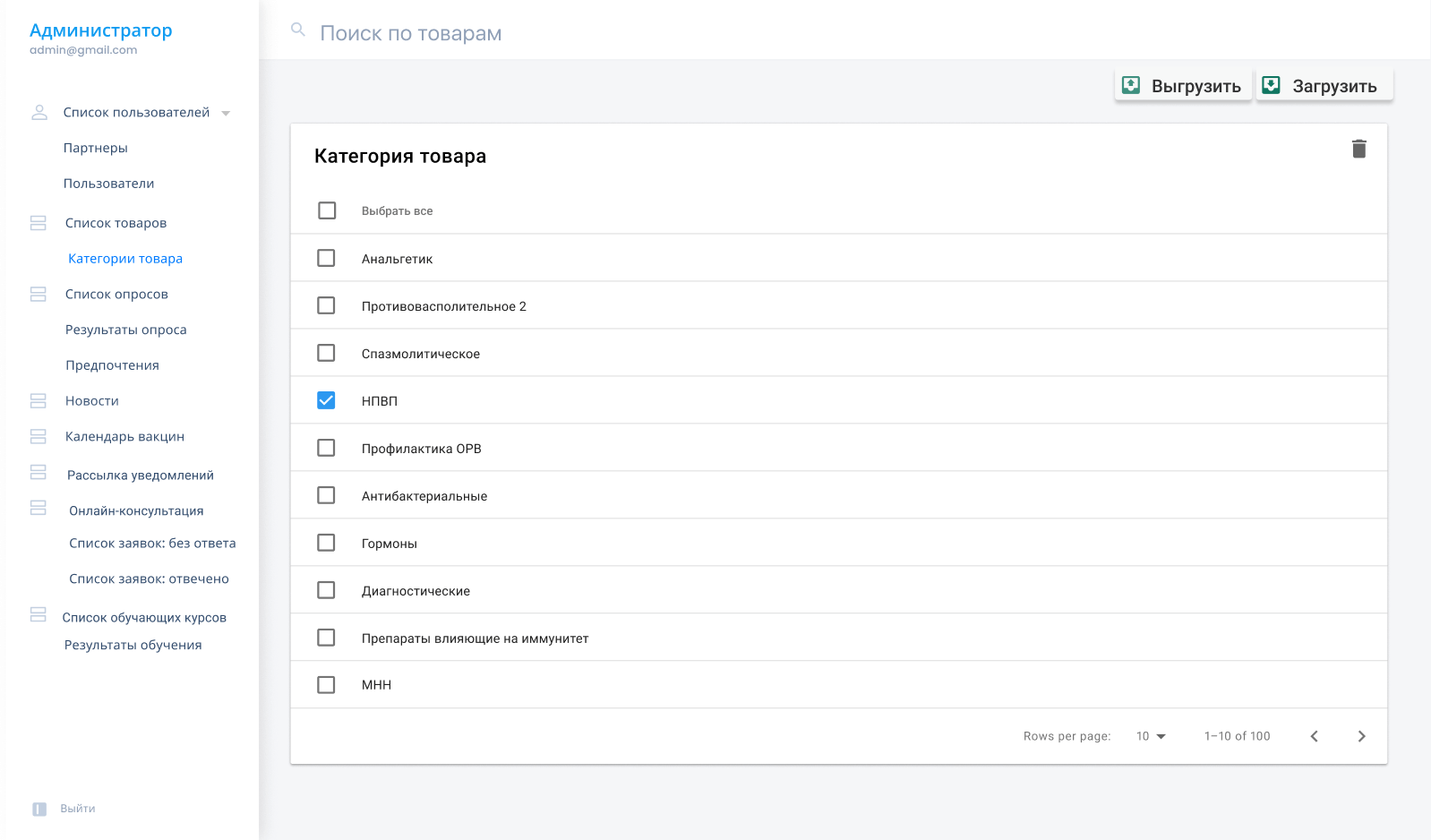The image size is (1431, 840).
Task: Open Категории товара menu item
Action: pyautogui.click(x=125, y=259)
